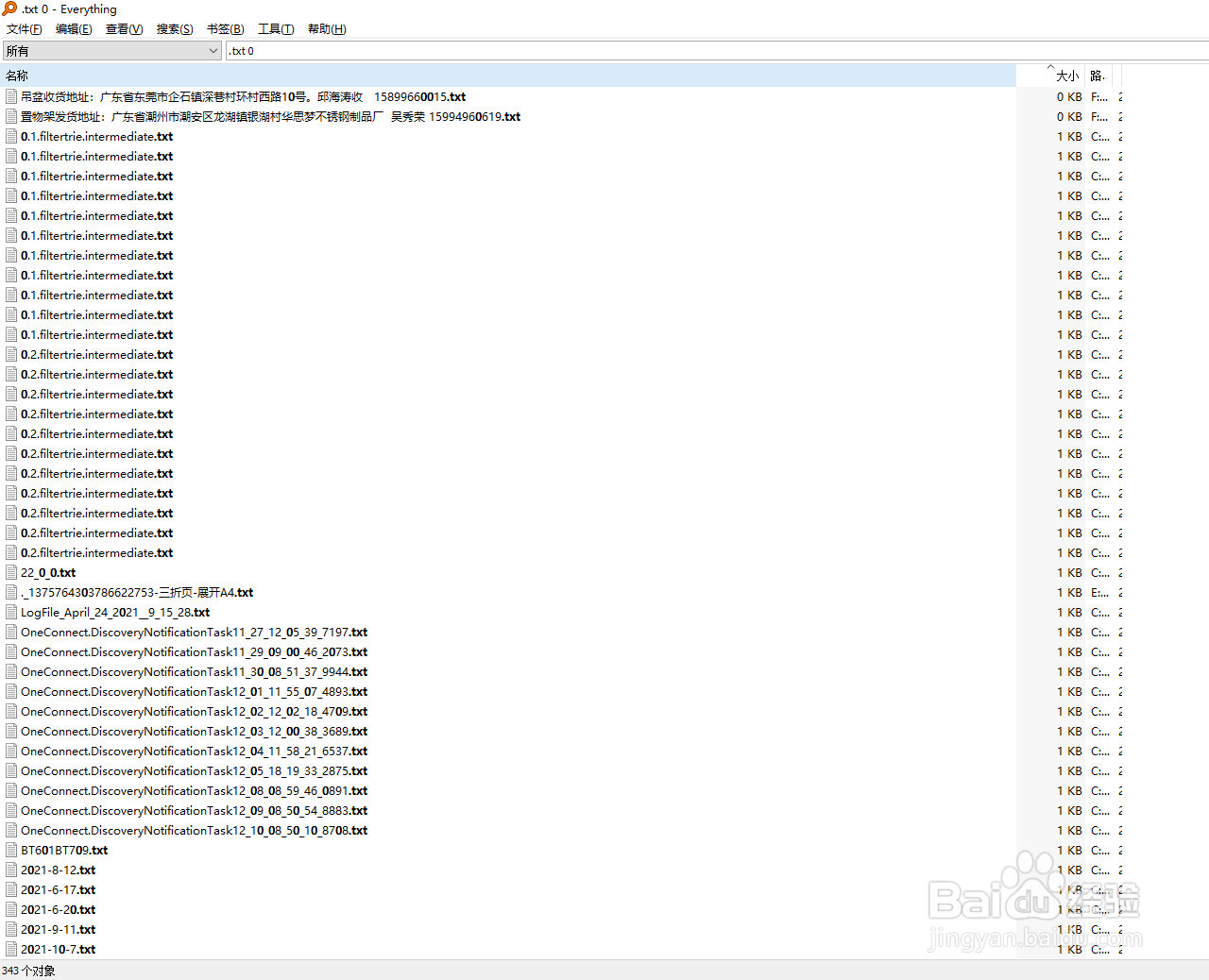Click icon of DiscoveryNotificationTask12_05_18_19_33_2875.txt
Viewport: 1209px width, 980px height.
click(x=11, y=771)
